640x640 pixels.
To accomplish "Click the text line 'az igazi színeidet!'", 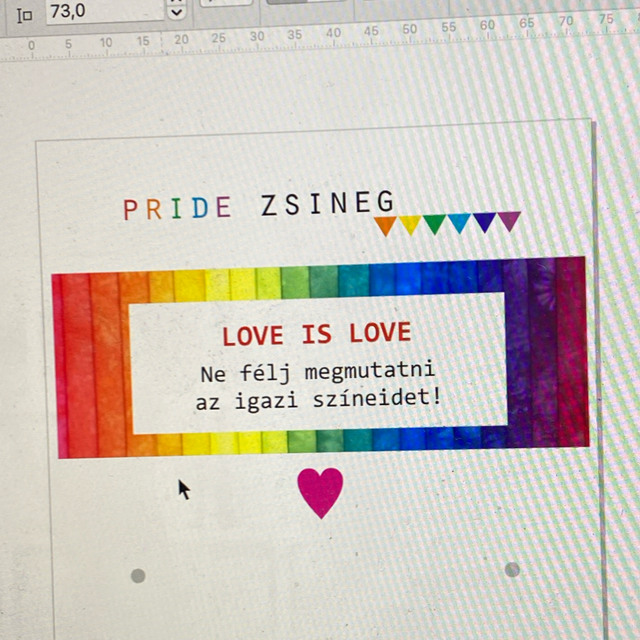I will pyautogui.click(x=317, y=401).
